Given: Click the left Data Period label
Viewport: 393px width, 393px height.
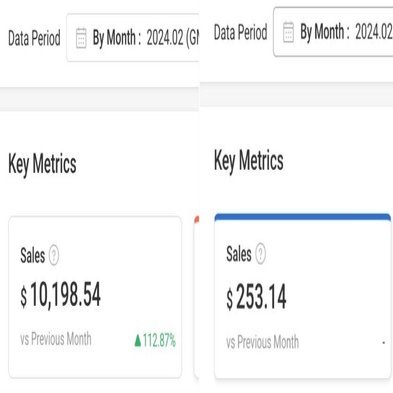Looking at the screenshot, I should 34,38.
